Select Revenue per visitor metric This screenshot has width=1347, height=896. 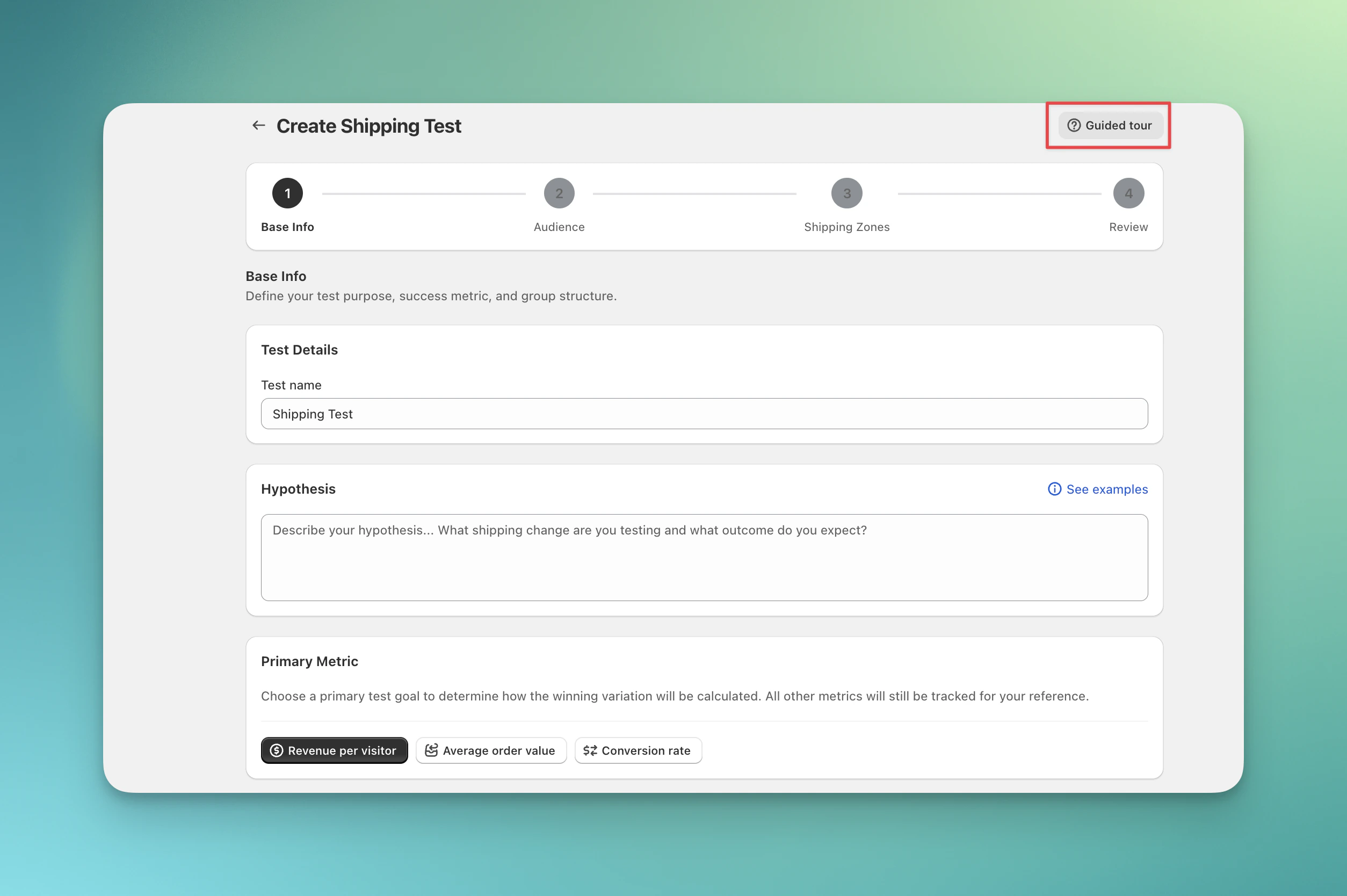334,750
